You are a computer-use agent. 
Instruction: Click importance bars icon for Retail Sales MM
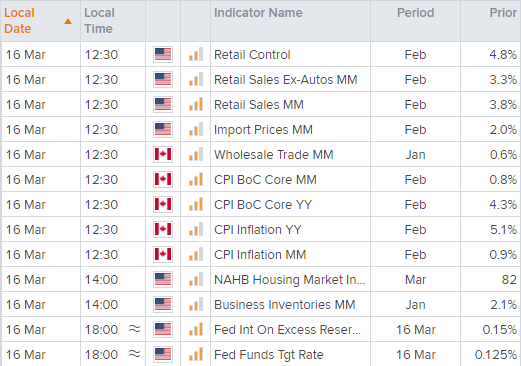click(196, 104)
